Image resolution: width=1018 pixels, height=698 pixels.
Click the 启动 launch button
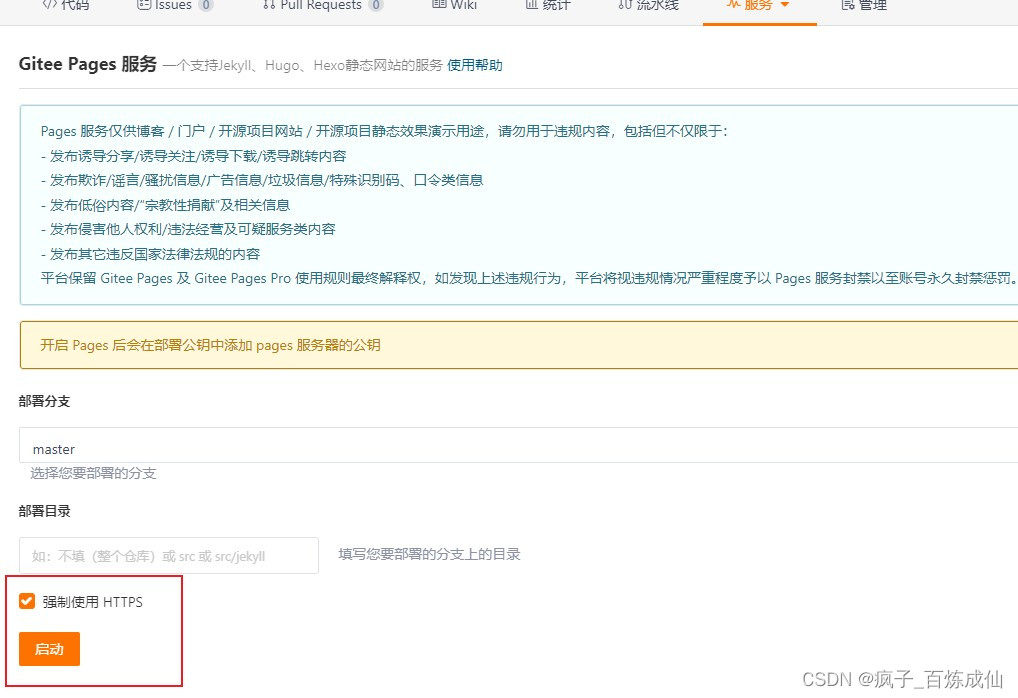click(48, 649)
